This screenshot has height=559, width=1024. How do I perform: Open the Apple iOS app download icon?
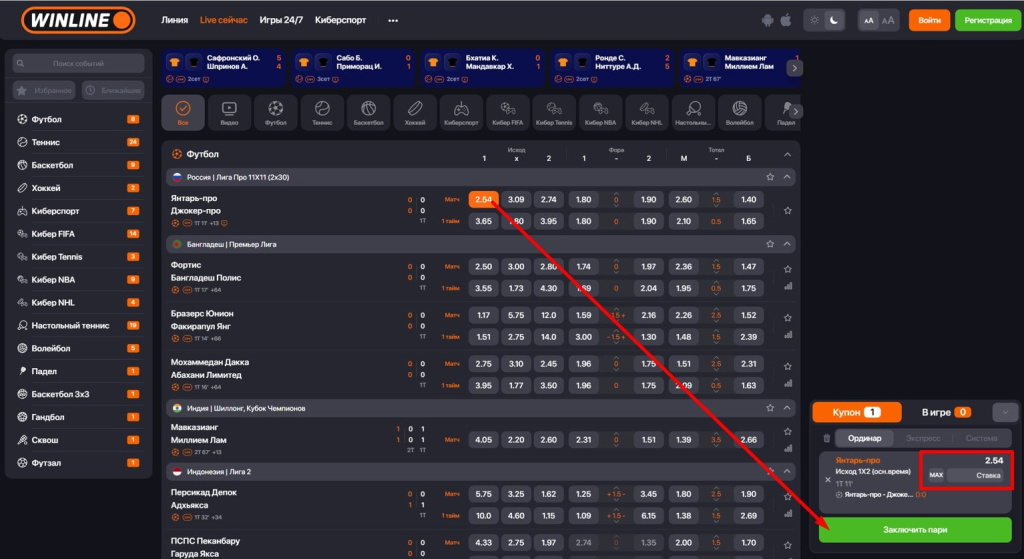tap(785, 20)
